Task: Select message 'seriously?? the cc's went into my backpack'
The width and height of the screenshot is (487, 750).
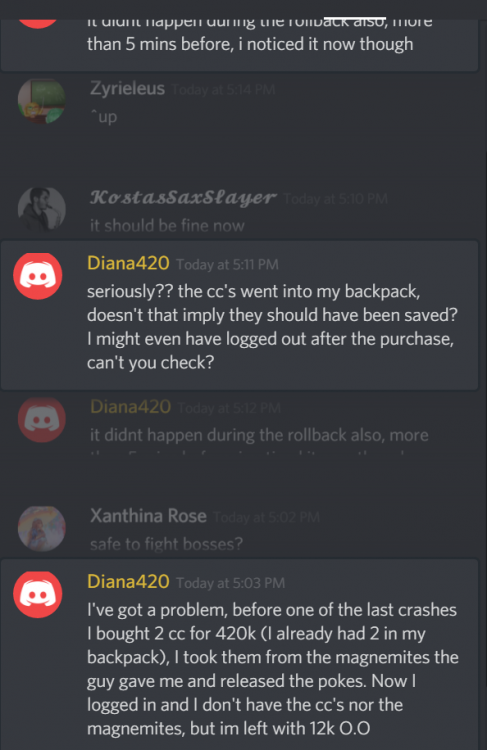Action: 272,327
